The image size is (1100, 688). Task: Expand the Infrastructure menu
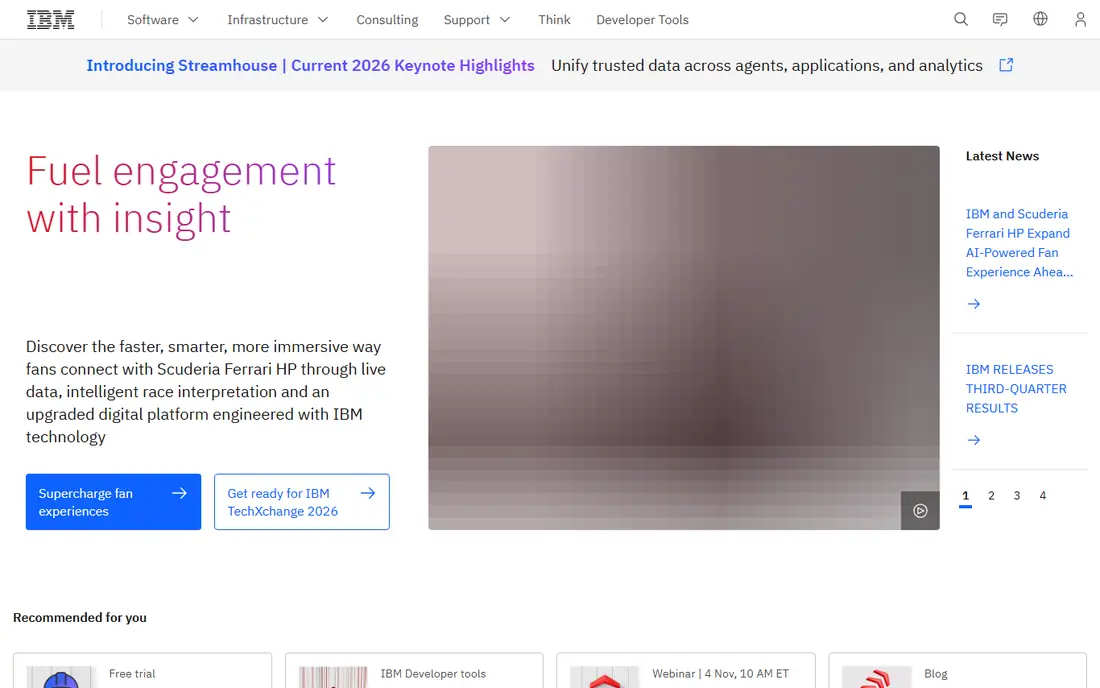tap(278, 20)
